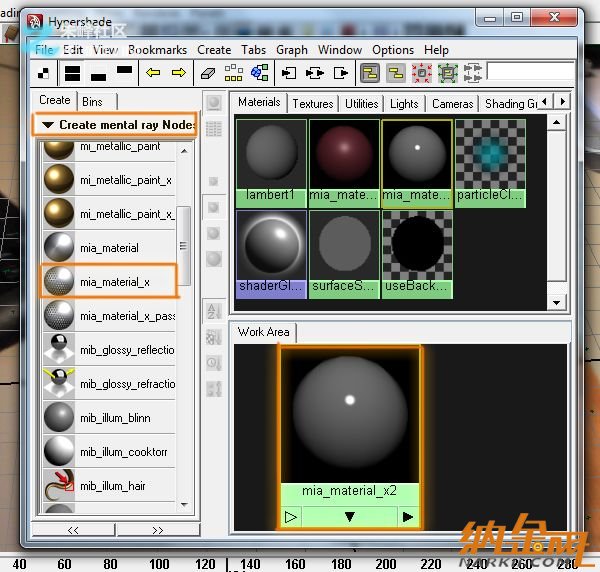Switch to the Textures tab
The width and height of the screenshot is (600, 572).
[x=312, y=103]
